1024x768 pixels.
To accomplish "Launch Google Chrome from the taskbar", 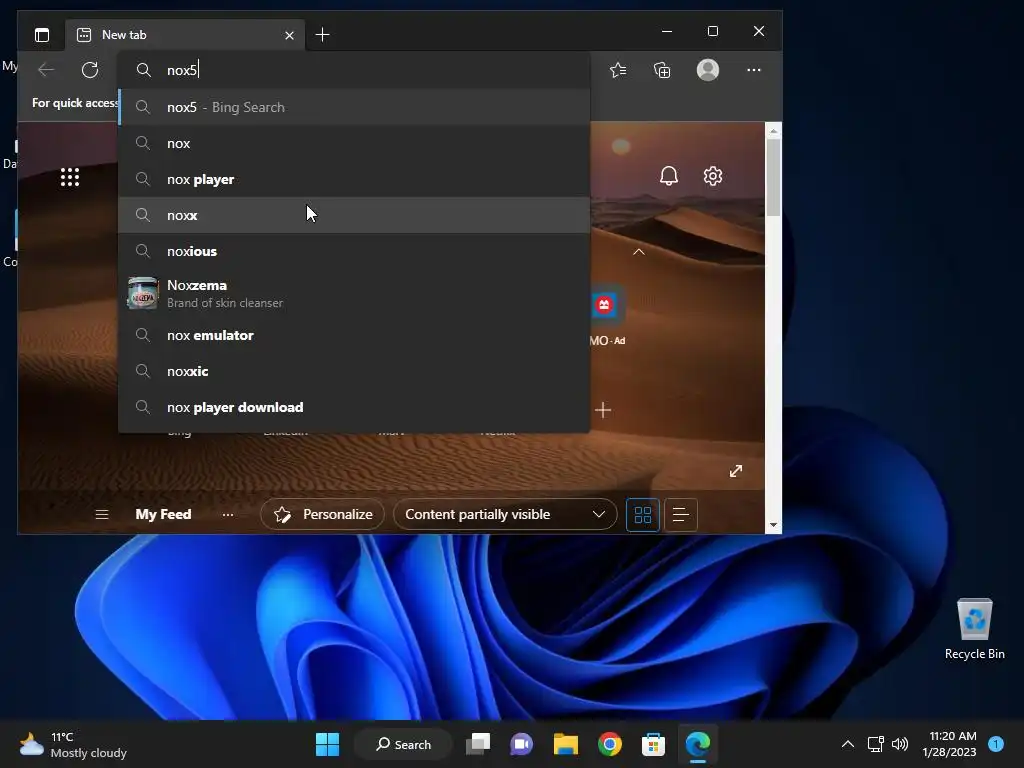I will click(609, 744).
